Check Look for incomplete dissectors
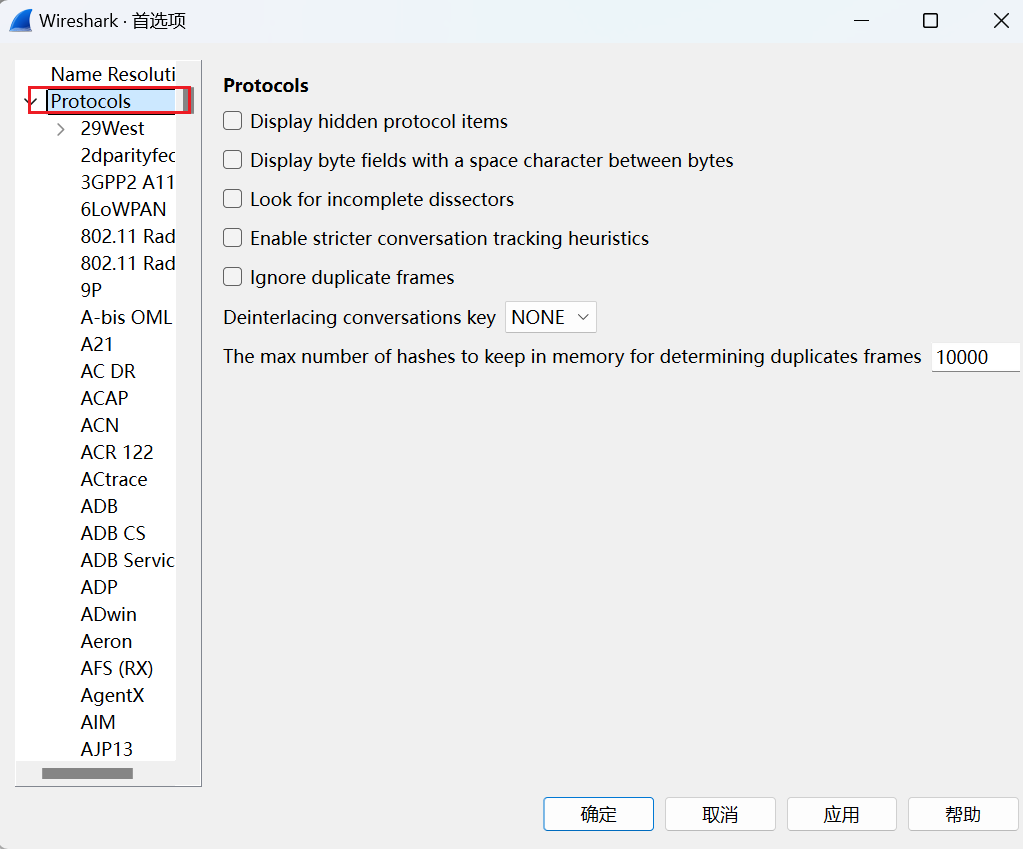Viewport: 1023px width, 849px height. point(233,199)
